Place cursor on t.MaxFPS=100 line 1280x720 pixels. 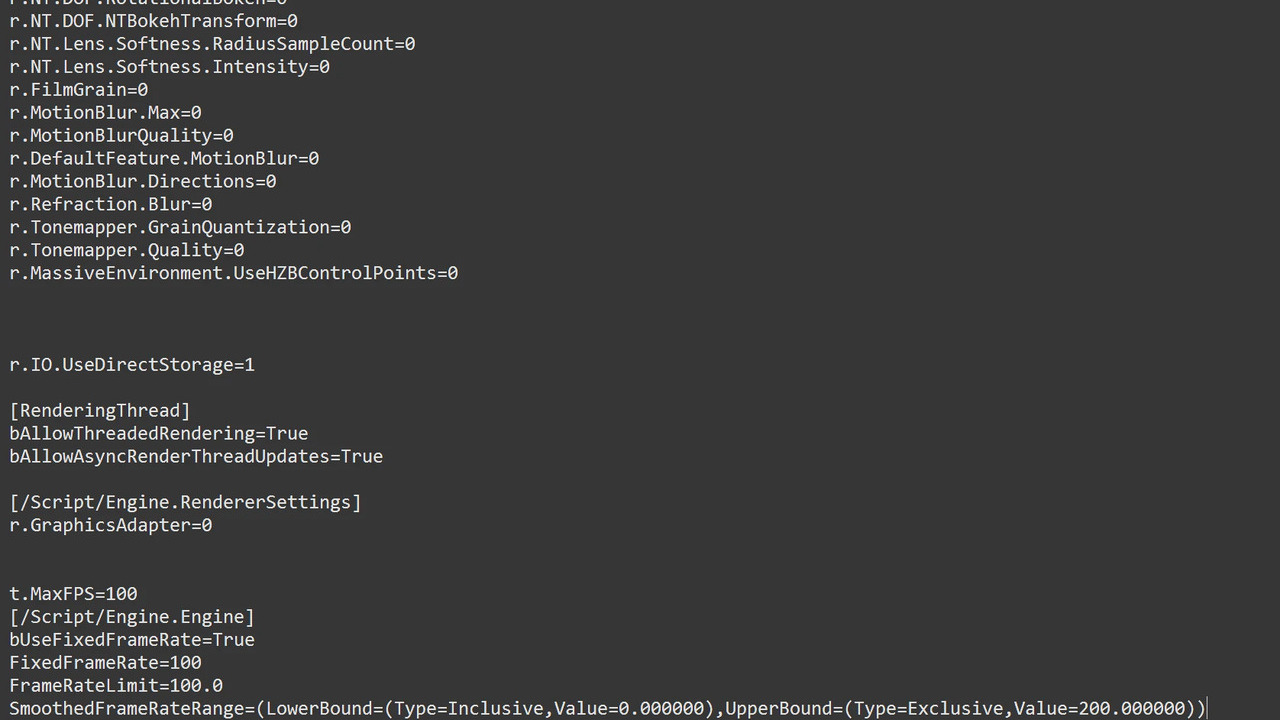coord(73,595)
